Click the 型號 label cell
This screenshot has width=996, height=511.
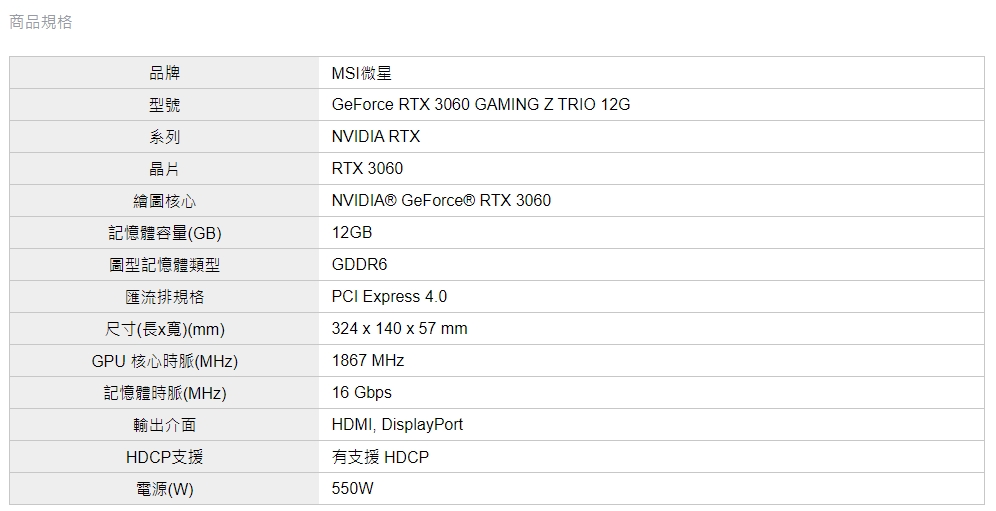point(165,105)
